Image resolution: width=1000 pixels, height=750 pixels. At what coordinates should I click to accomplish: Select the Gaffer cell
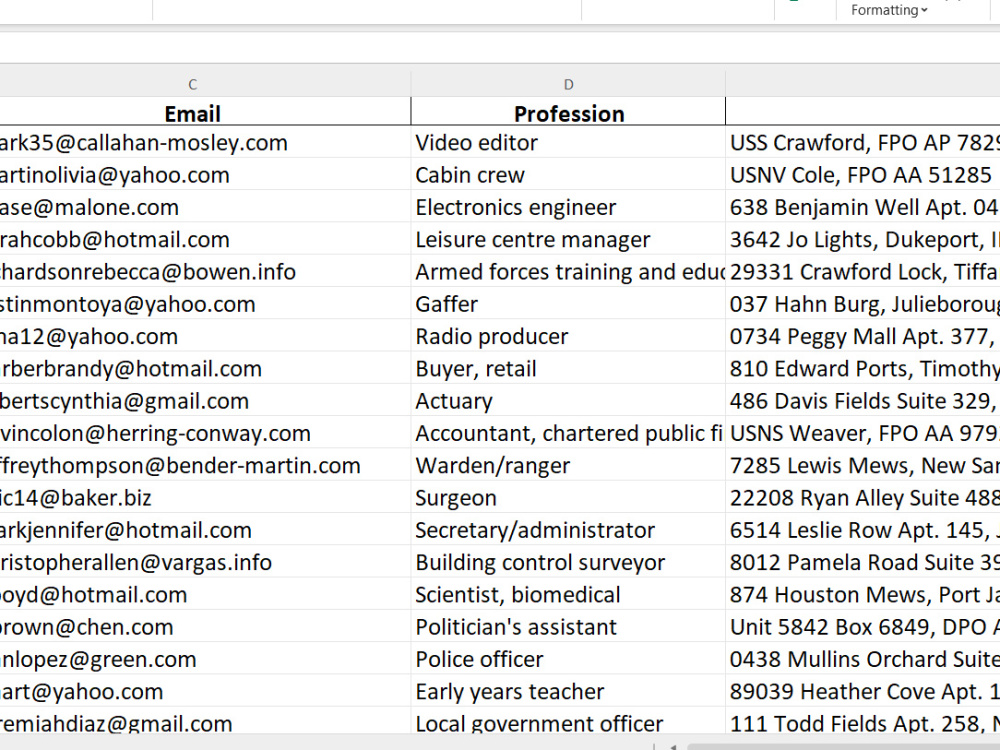(x=568, y=304)
